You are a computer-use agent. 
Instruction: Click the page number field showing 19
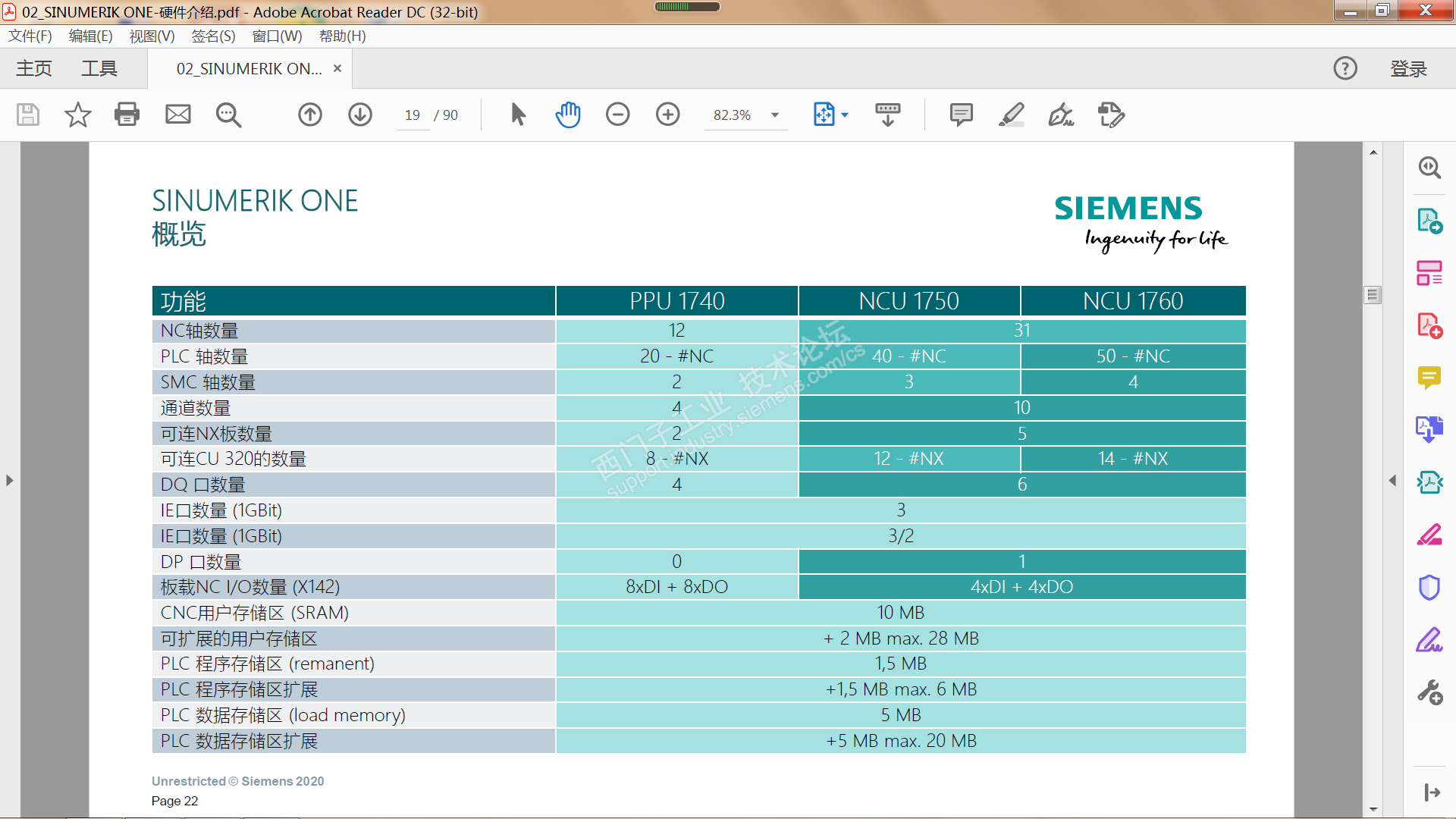(x=413, y=115)
